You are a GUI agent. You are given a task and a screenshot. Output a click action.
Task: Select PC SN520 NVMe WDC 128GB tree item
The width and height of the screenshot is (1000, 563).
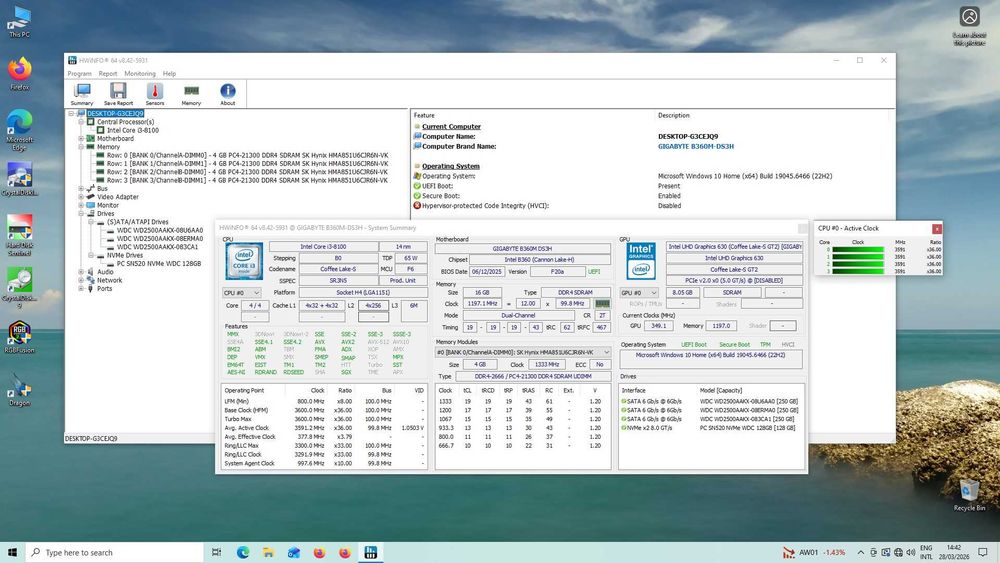point(159,263)
